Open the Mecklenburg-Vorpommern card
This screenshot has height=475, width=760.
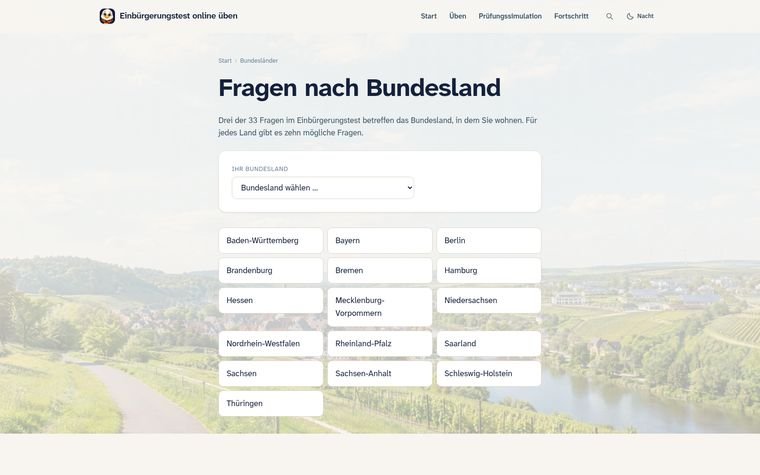pos(380,307)
